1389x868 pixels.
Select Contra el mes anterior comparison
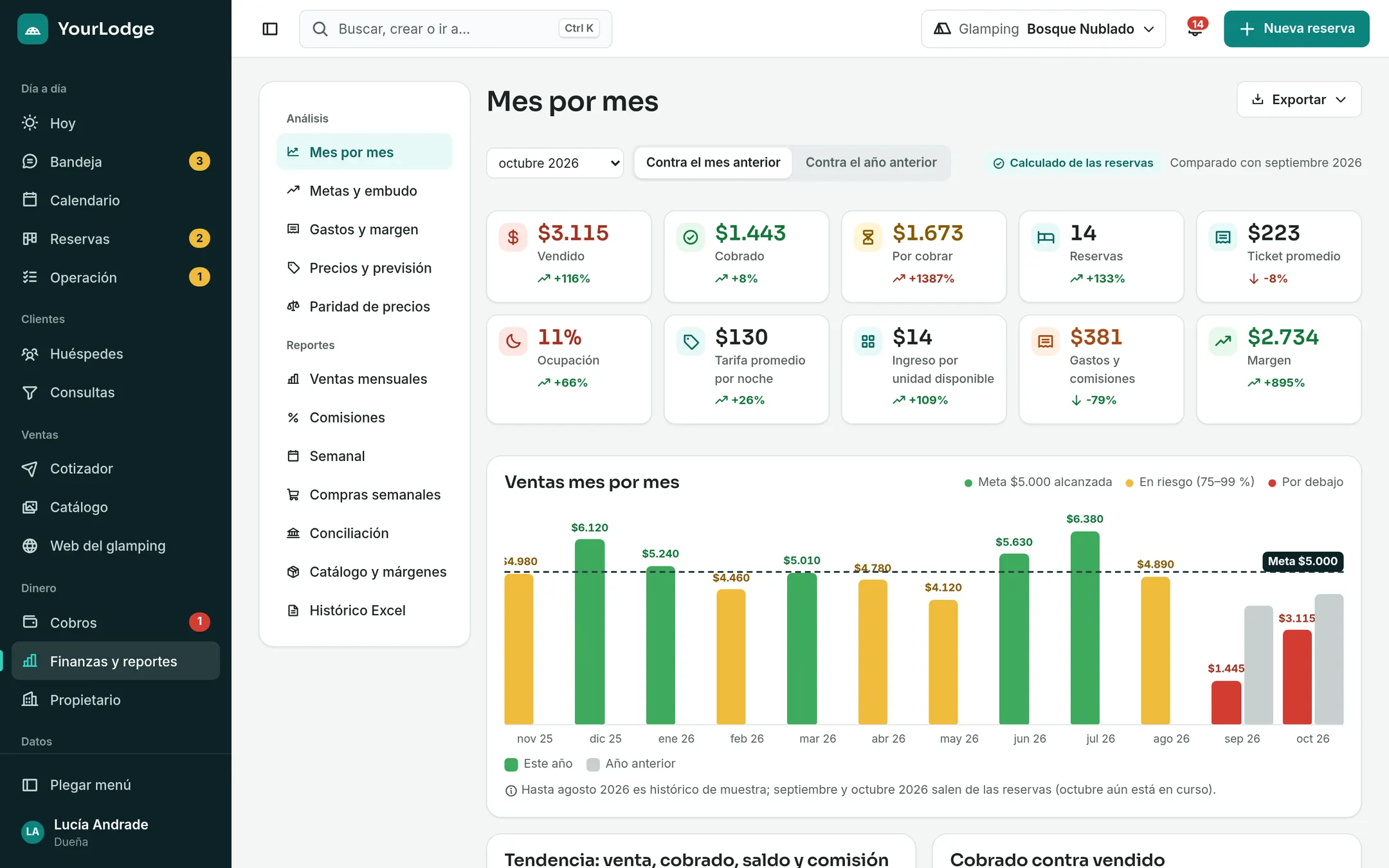pyautogui.click(x=713, y=163)
